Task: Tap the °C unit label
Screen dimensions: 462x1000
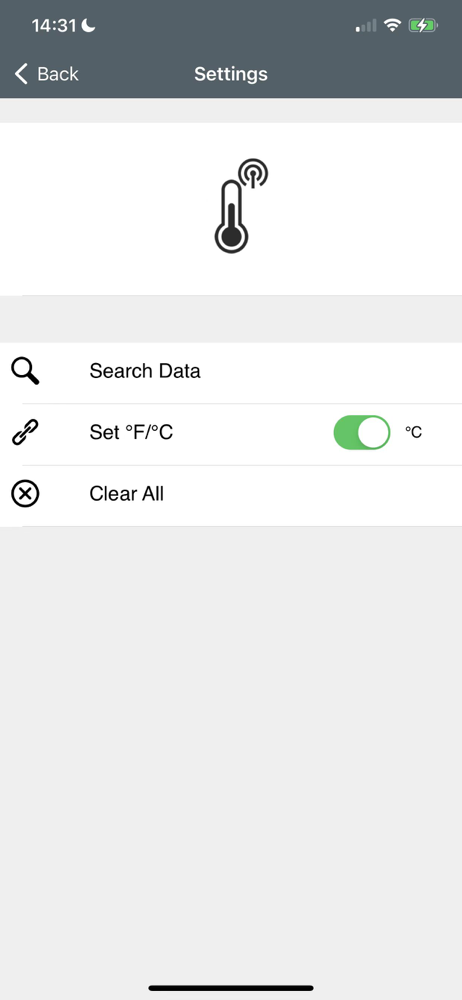Action: (x=414, y=432)
